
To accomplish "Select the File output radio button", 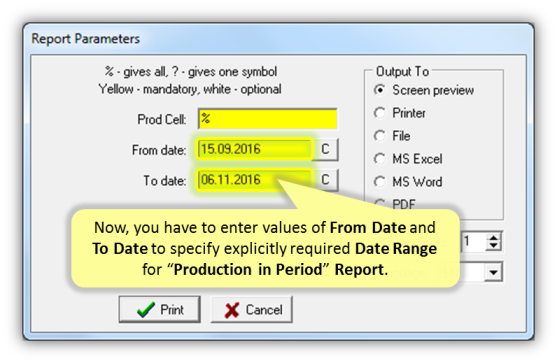I will [380, 136].
